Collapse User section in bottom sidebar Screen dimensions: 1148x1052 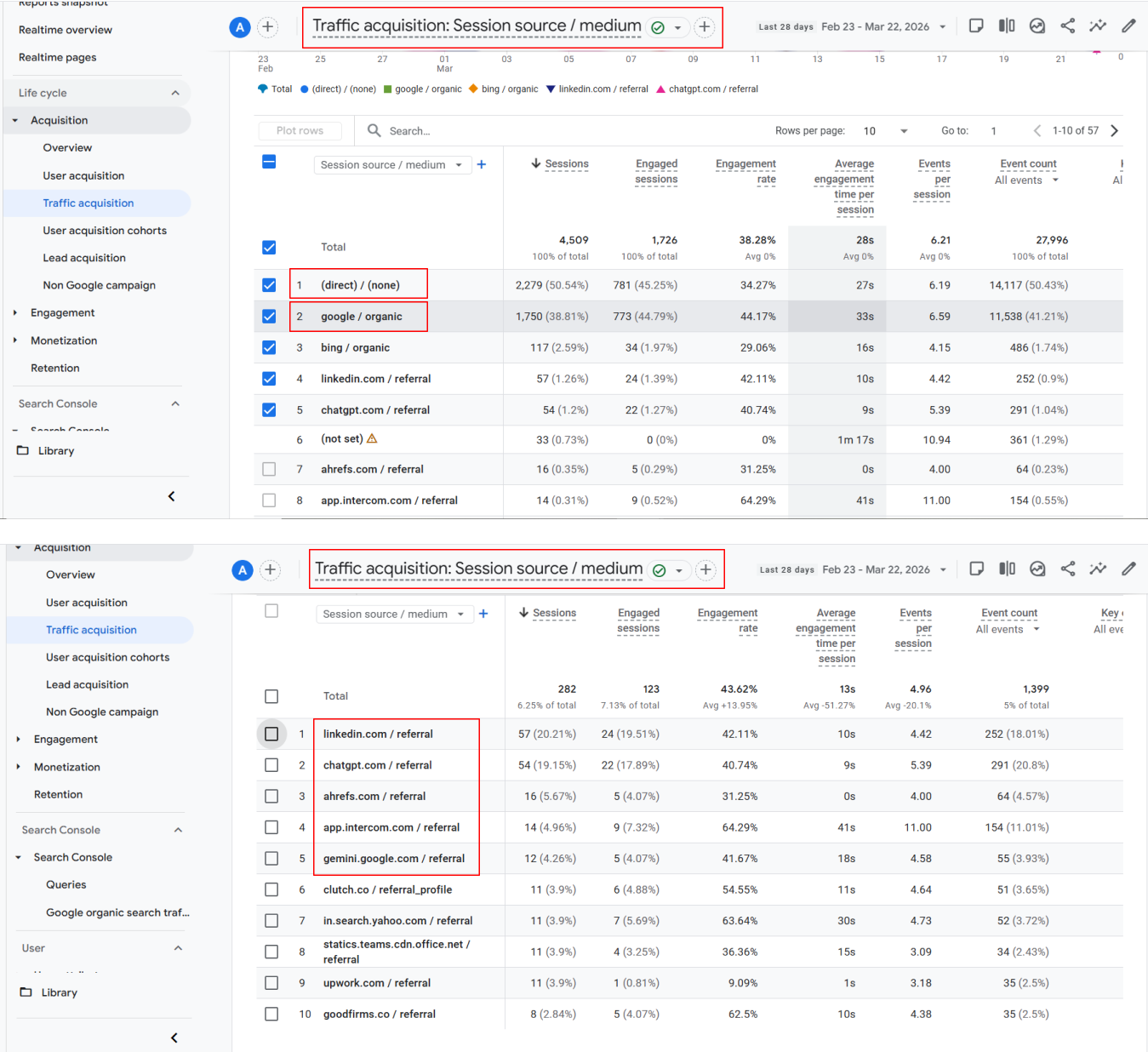coord(178,948)
